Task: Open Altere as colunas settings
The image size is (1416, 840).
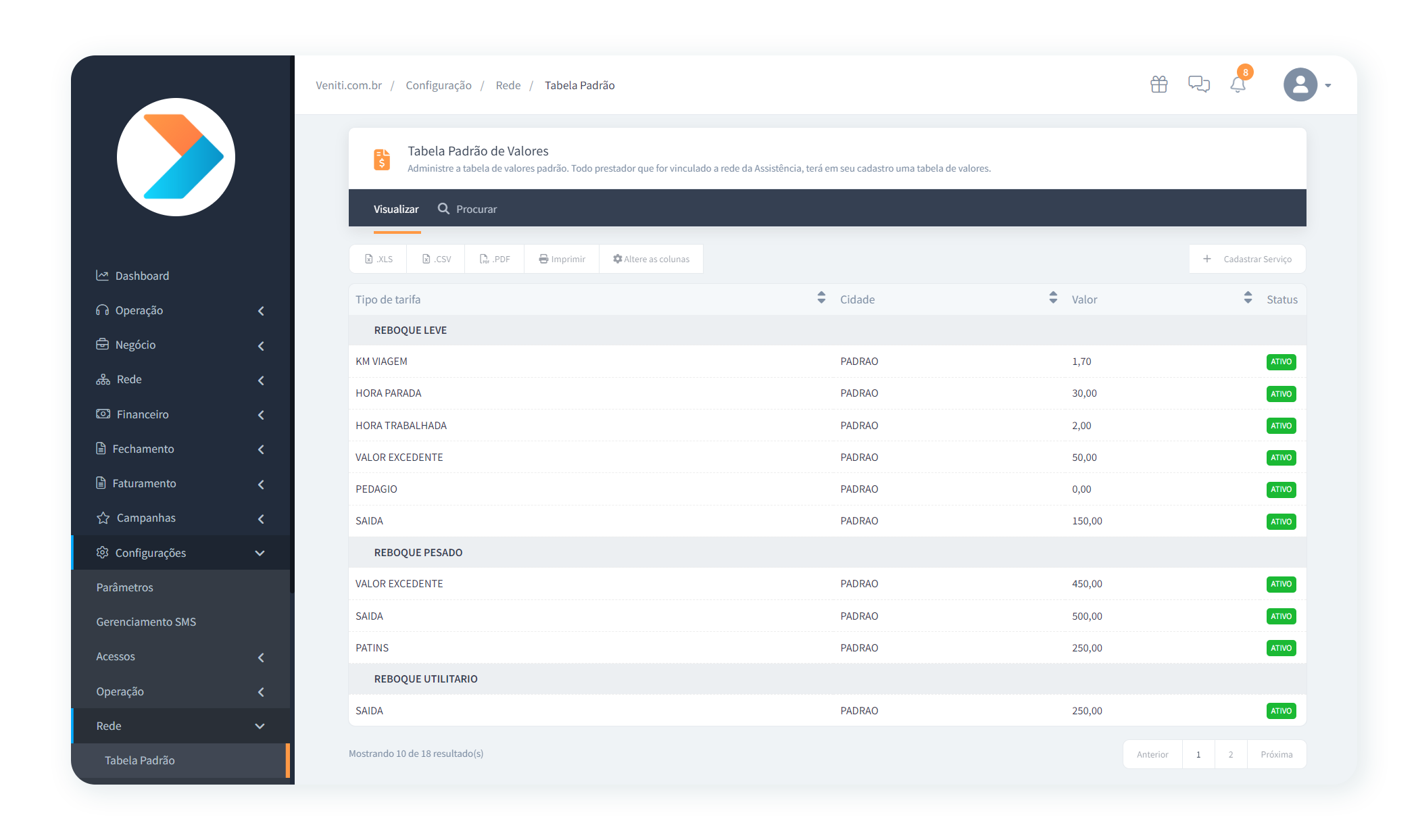Action: (651, 259)
